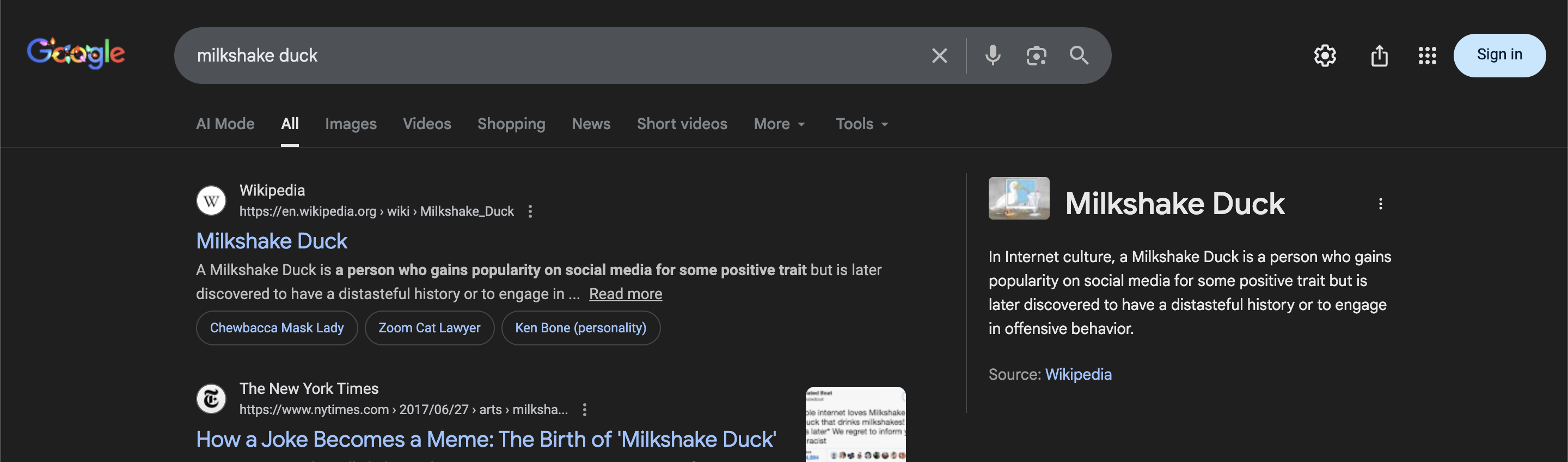Open the Milkshake Duck Wikipedia result title
The height and width of the screenshot is (462, 1568).
(x=272, y=241)
